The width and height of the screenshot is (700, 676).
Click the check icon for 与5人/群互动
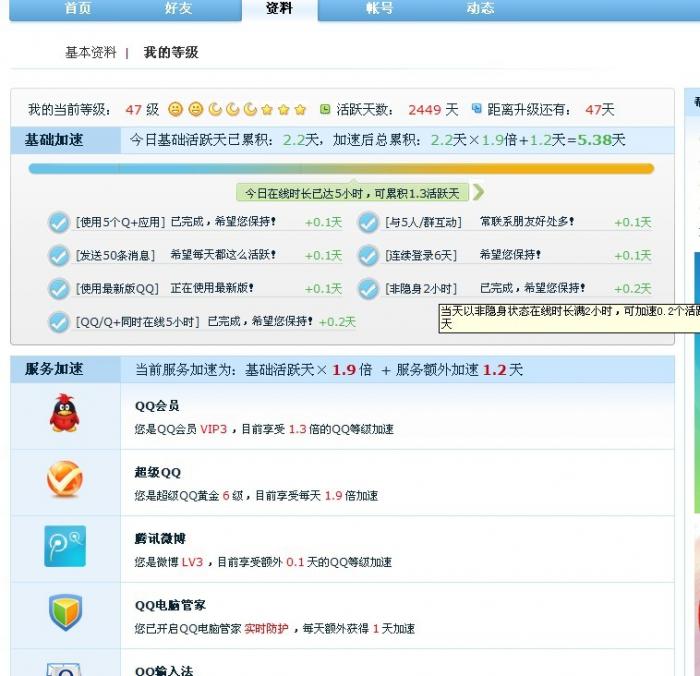click(368, 222)
